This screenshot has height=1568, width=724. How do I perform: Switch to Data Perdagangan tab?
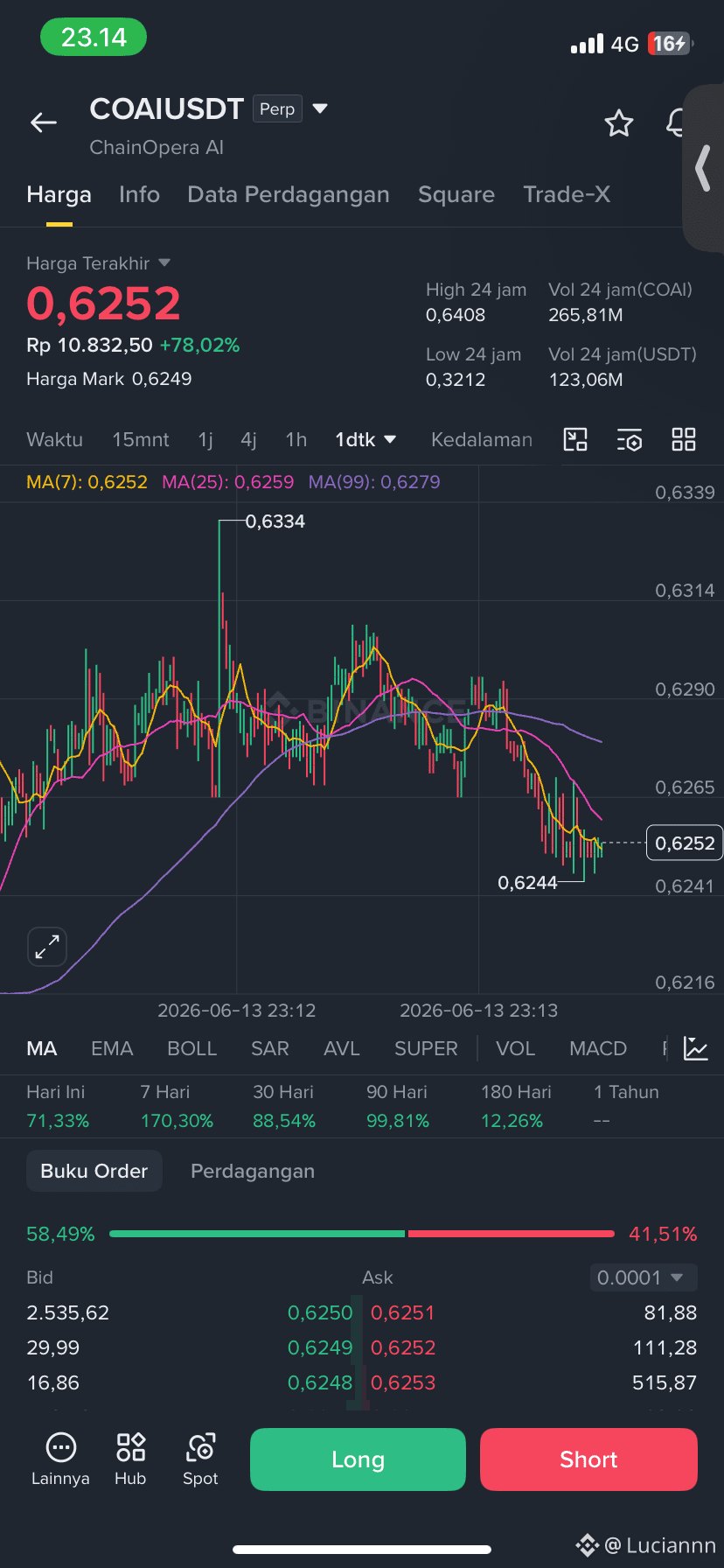[289, 194]
